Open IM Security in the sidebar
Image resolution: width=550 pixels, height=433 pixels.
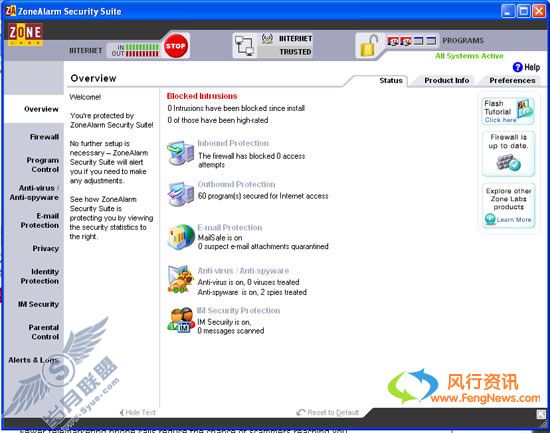pyautogui.click(x=38, y=304)
